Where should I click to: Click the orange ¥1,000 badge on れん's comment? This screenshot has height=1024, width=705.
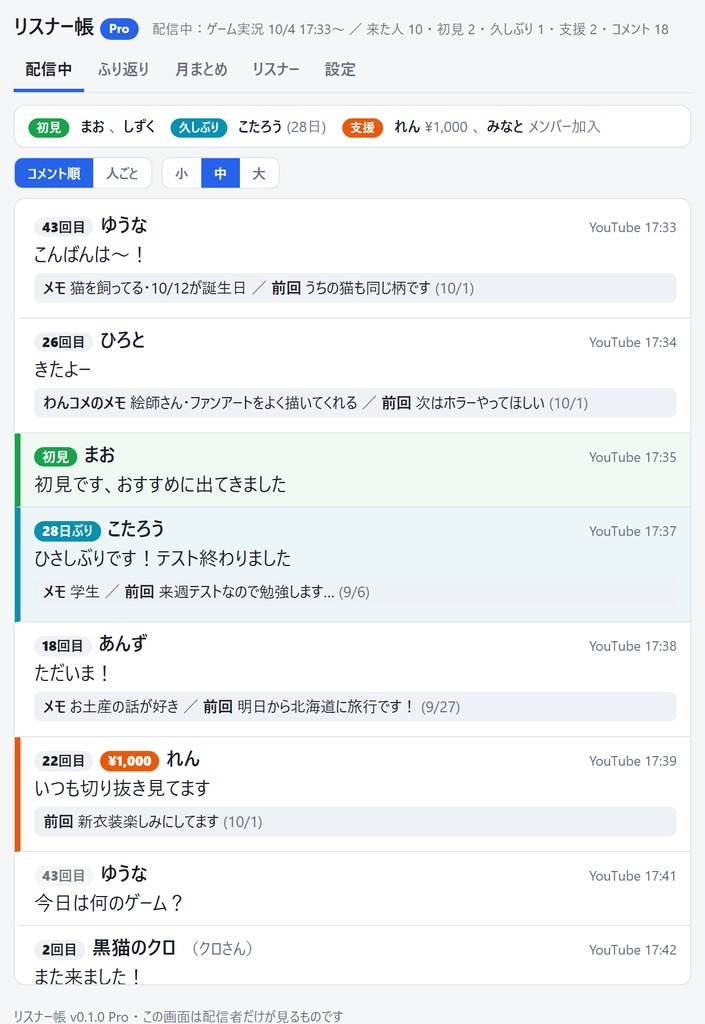[130, 760]
